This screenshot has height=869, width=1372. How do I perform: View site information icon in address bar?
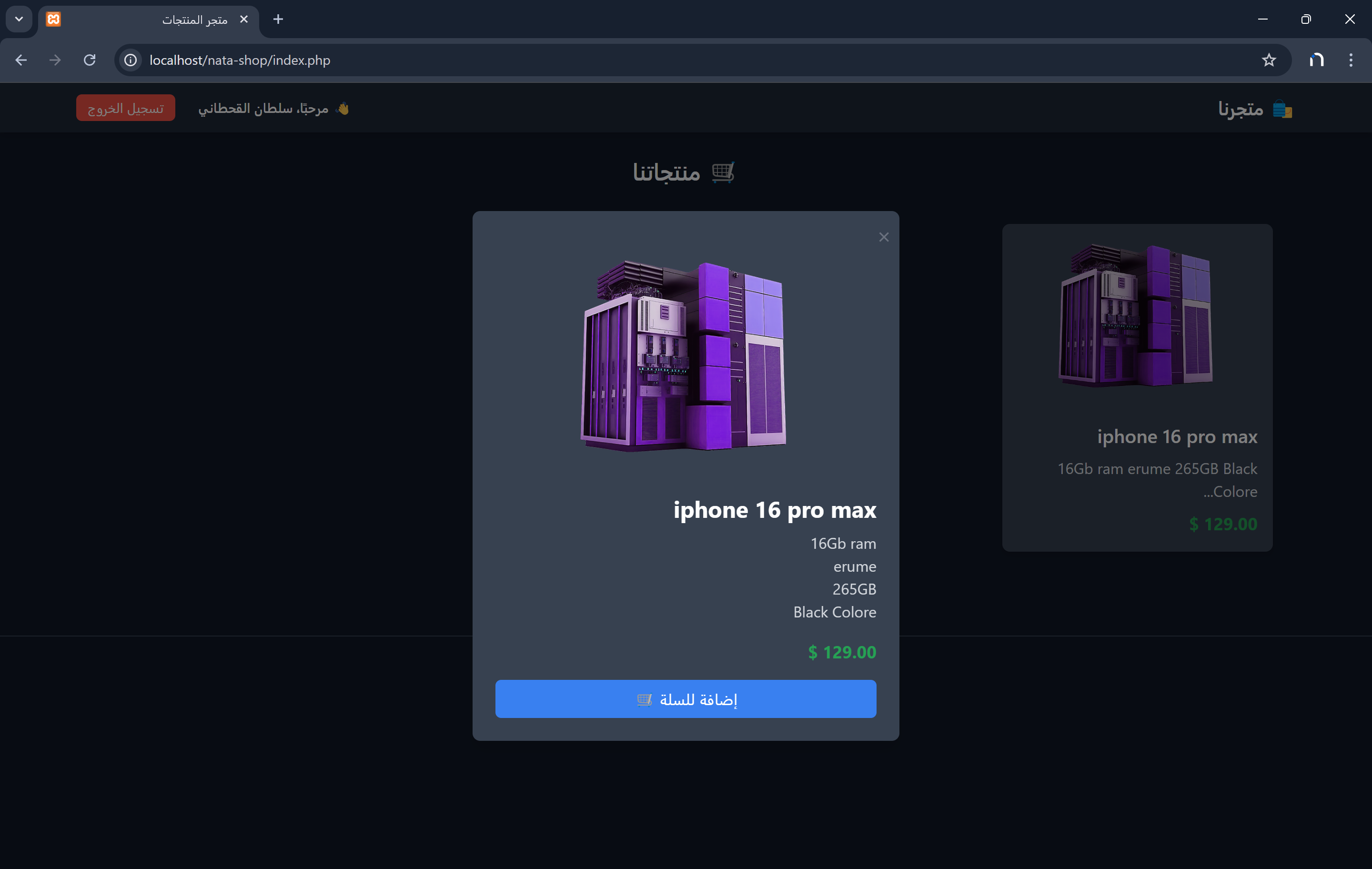131,60
